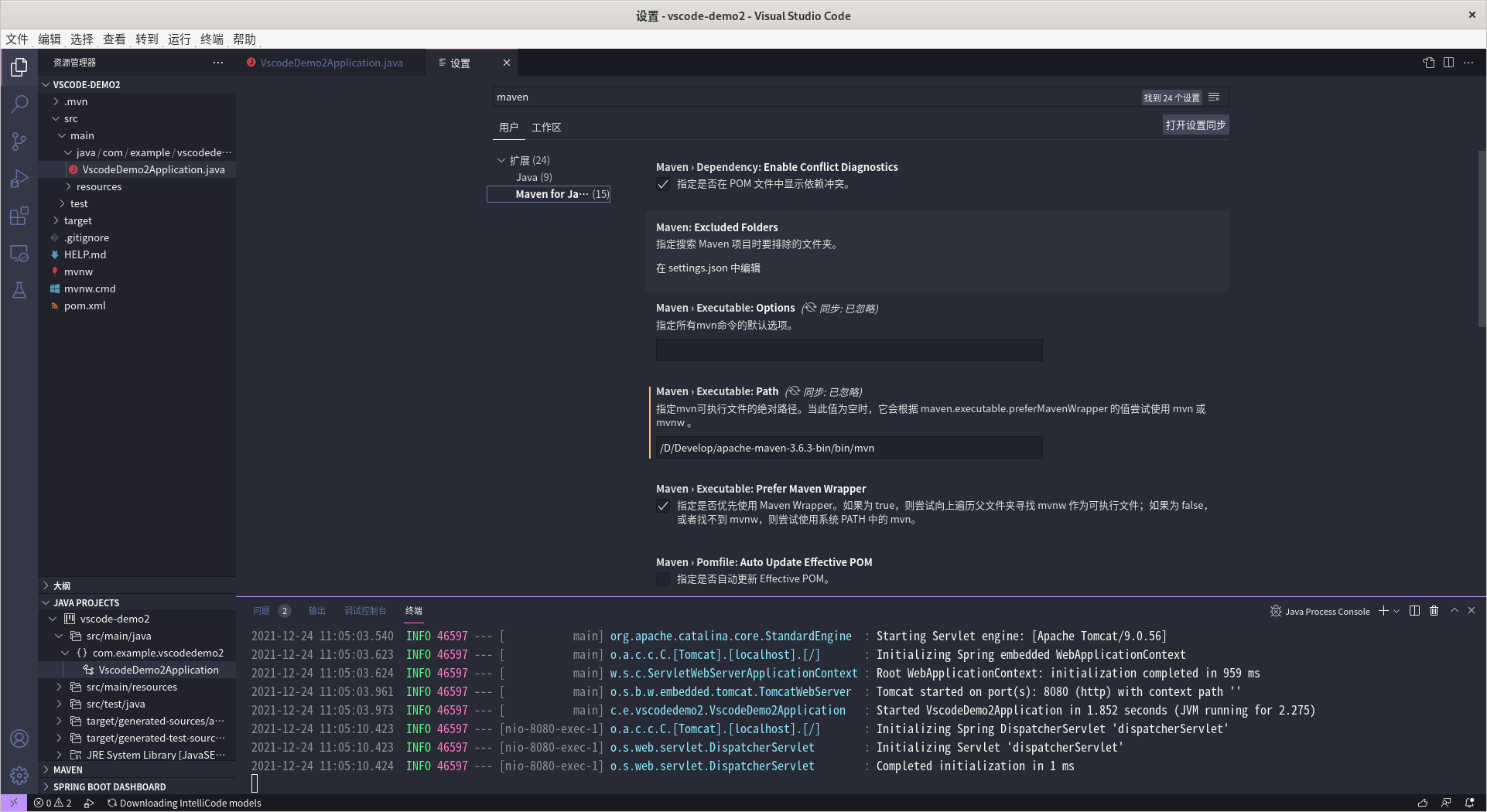Open the split terminal icon
The height and width of the screenshot is (812, 1487).
click(1414, 611)
